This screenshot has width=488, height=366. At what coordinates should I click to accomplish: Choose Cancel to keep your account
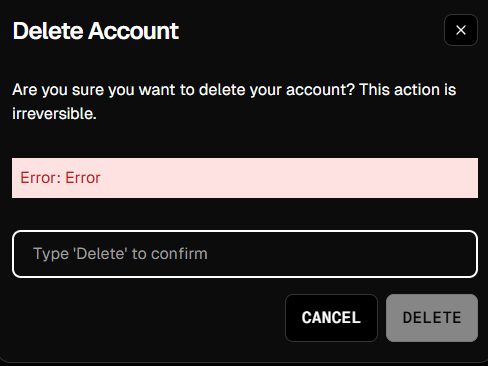(x=331, y=318)
